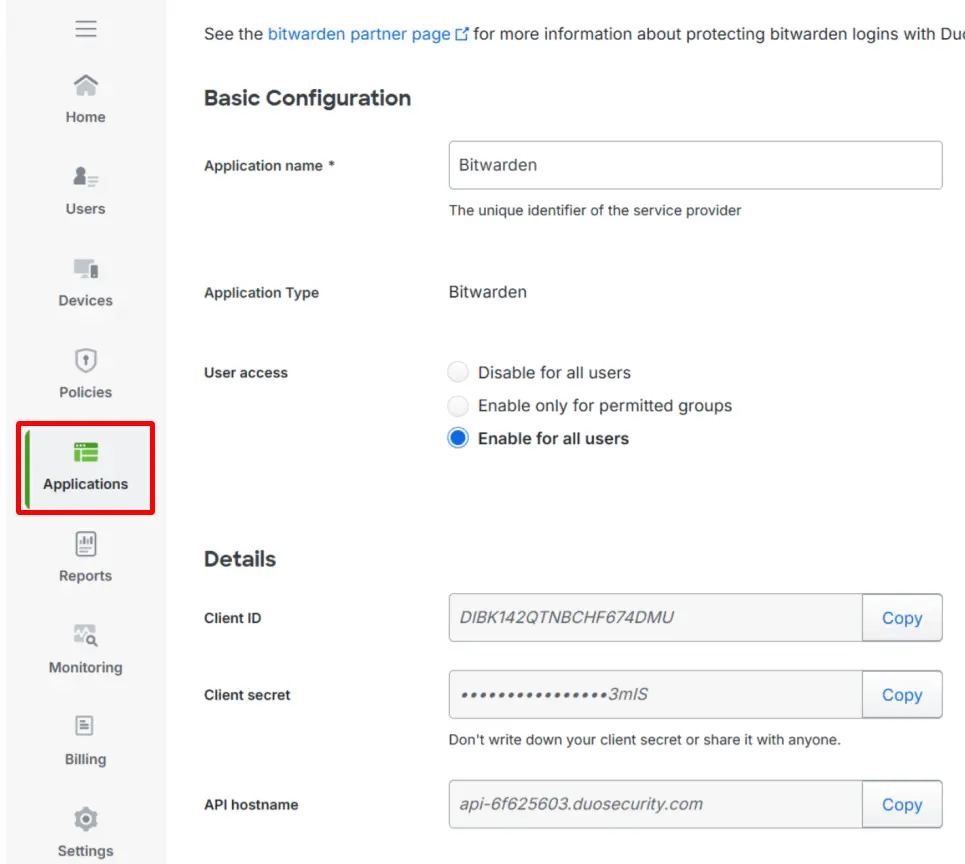Copy the Client secret value
965x864 pixels.
(x=902, y=695)
